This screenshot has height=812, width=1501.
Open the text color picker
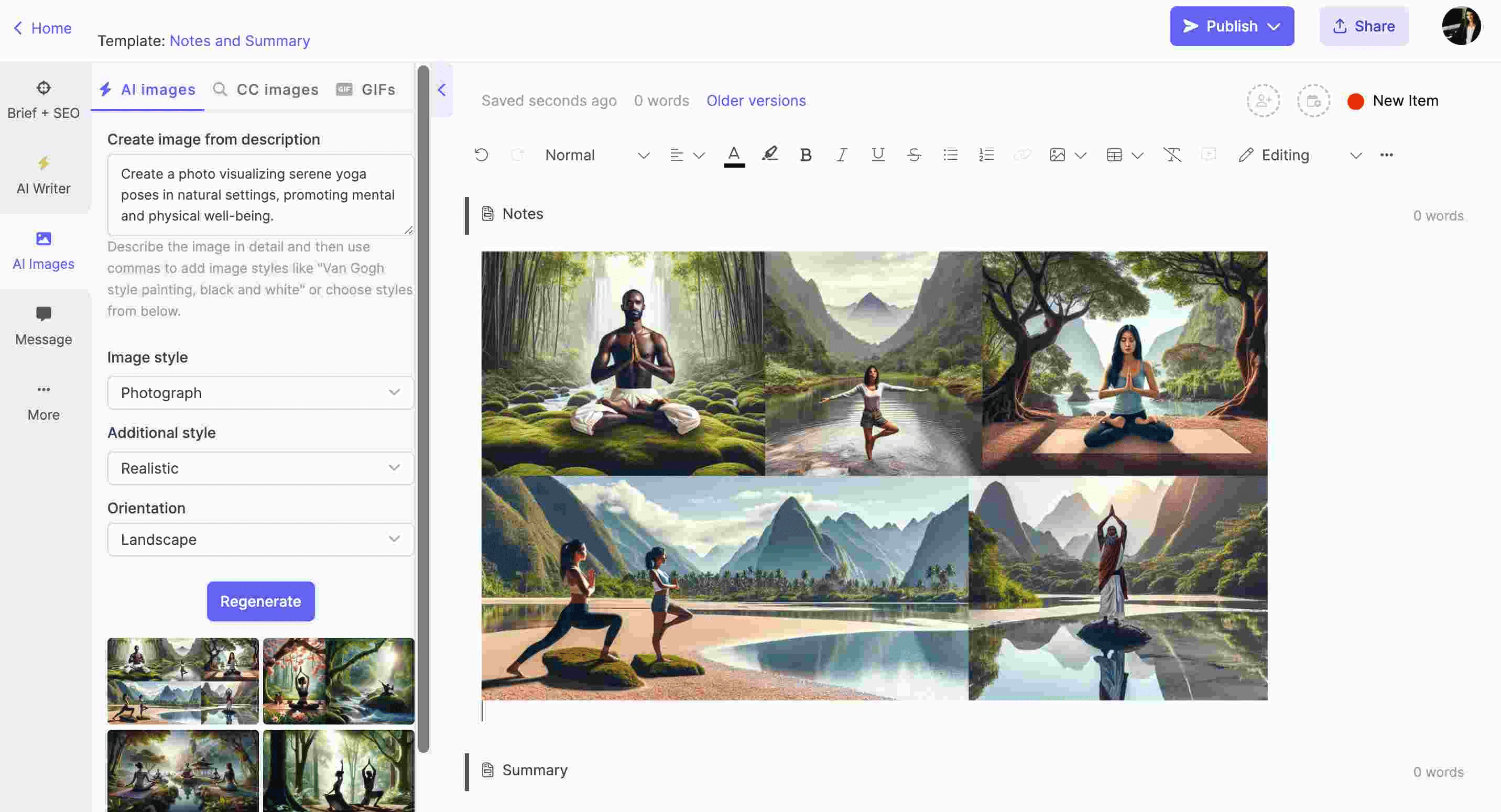click(734, 155)
